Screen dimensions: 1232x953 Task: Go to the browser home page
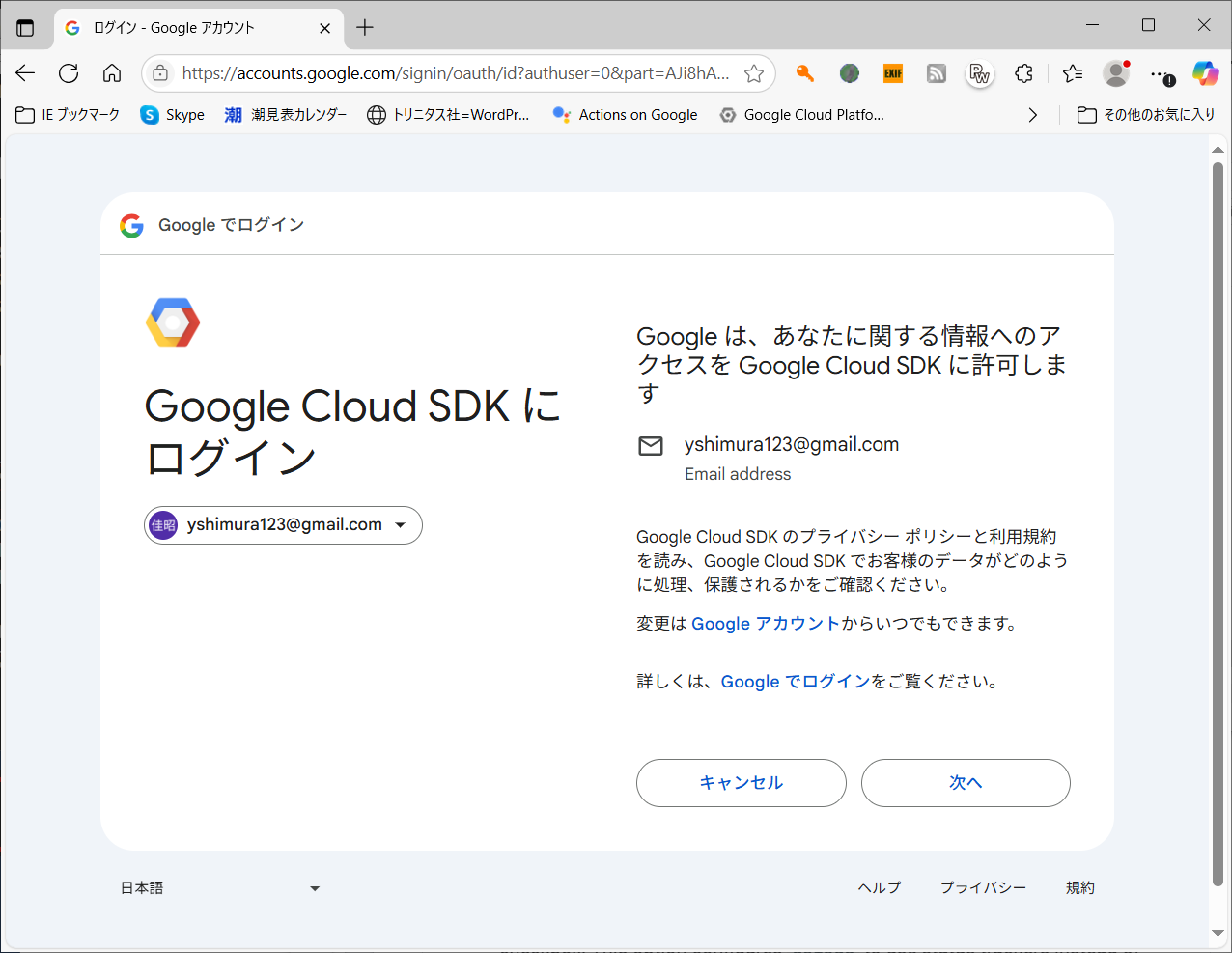click(112, 73)
